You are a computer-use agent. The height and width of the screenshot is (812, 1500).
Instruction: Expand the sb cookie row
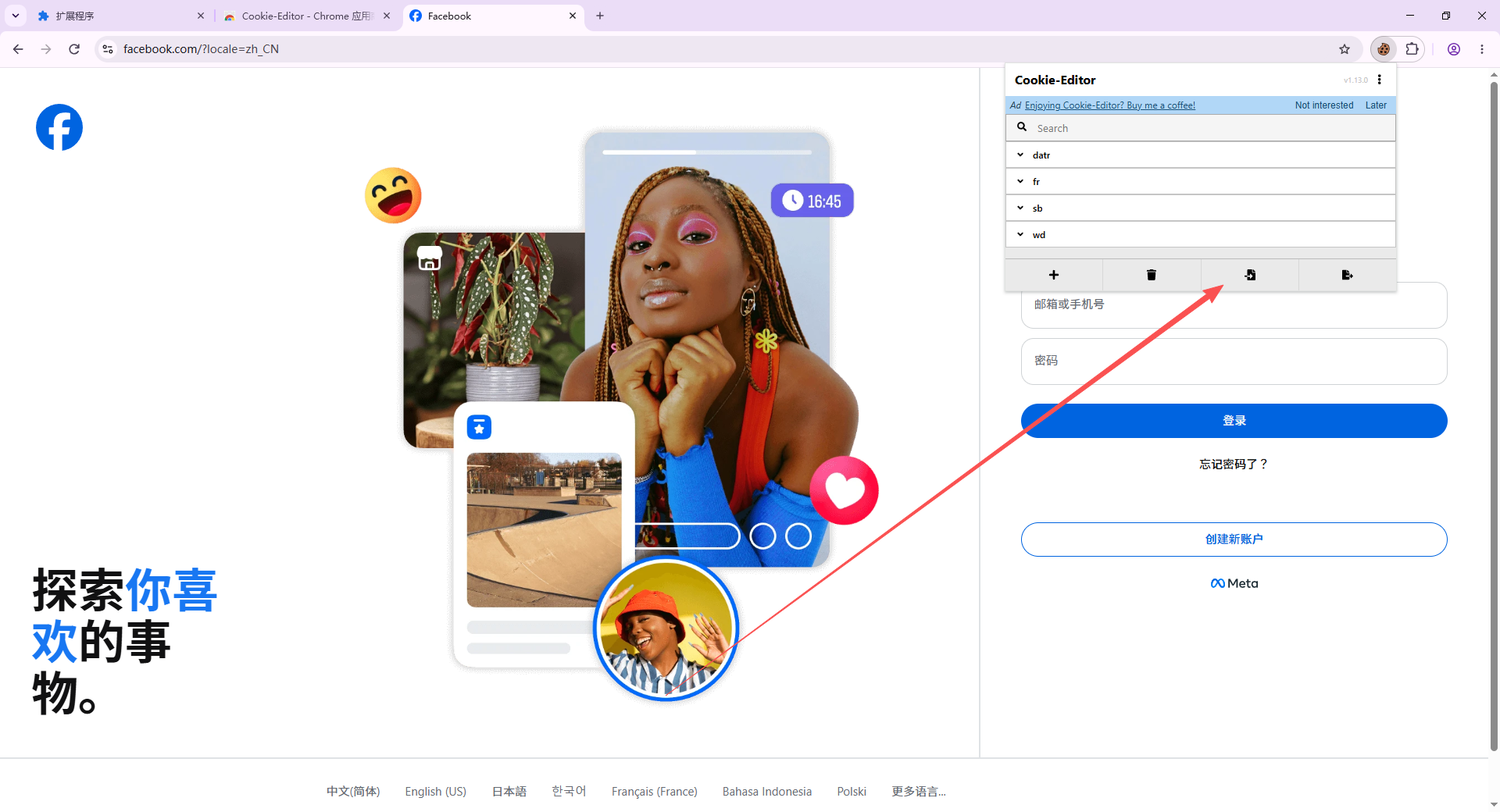tap(1200, 208)
